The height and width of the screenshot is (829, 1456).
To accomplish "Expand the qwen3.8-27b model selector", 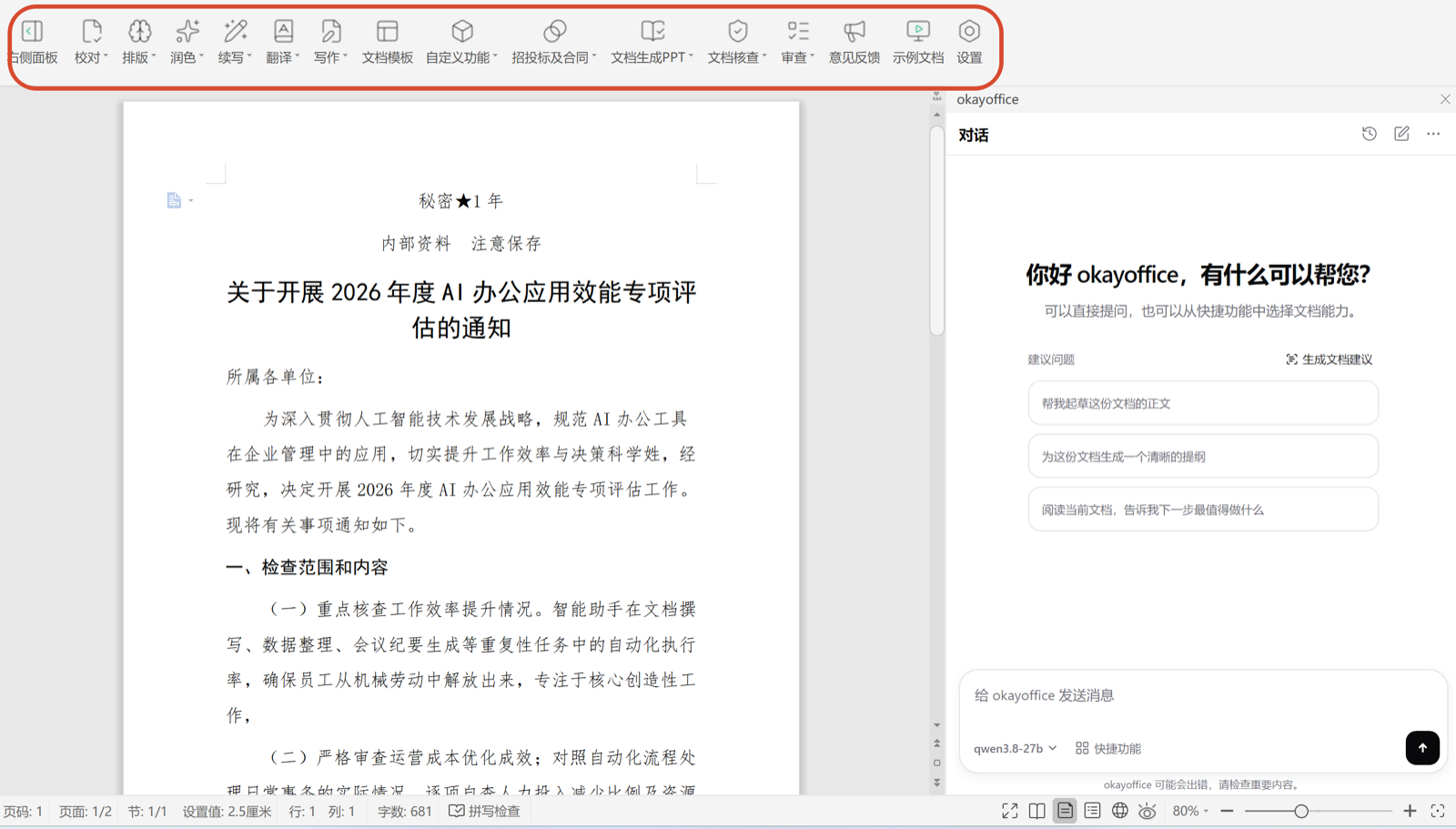I will coord(1015,748).
